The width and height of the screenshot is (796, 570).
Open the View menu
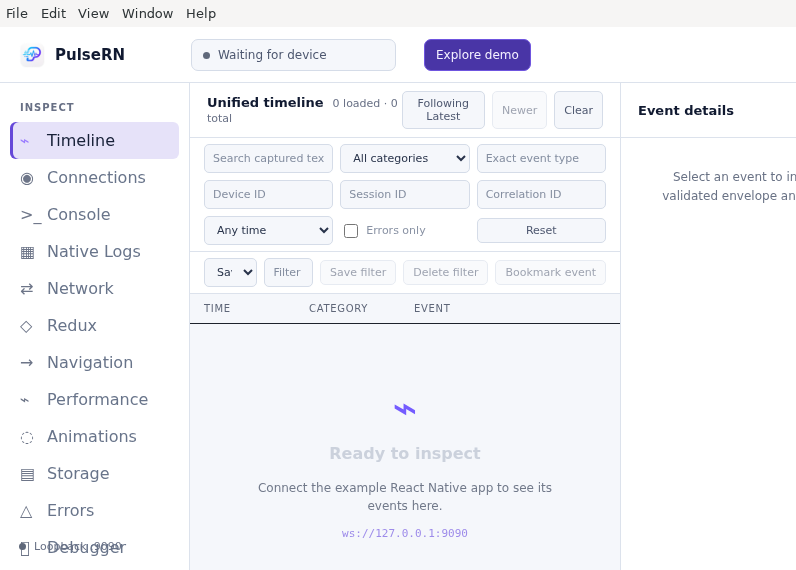click(93, 13)
